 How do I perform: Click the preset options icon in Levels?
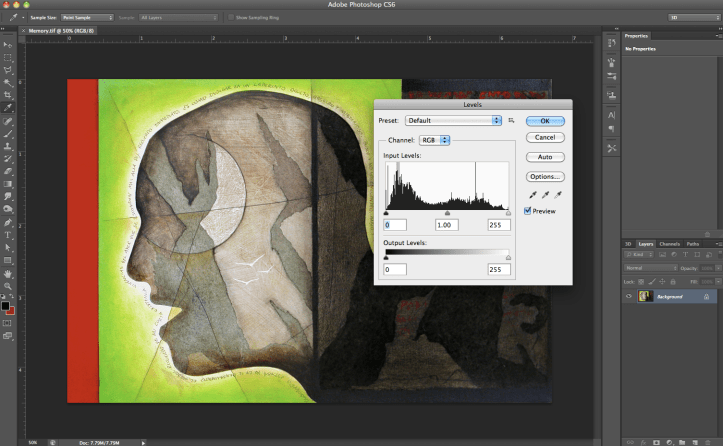coord(511,120)
